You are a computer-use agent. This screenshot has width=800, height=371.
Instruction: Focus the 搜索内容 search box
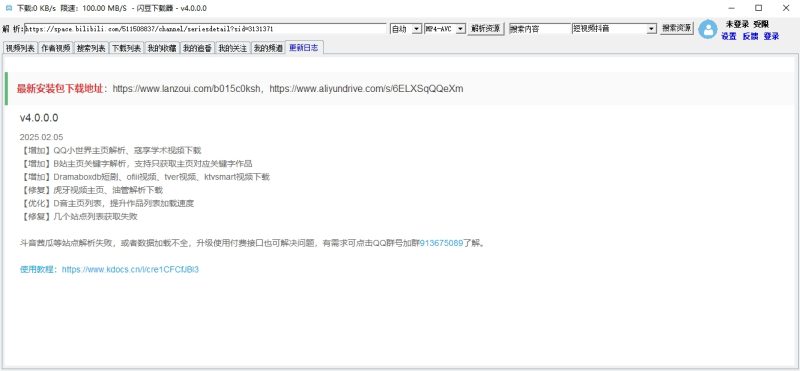540,29
